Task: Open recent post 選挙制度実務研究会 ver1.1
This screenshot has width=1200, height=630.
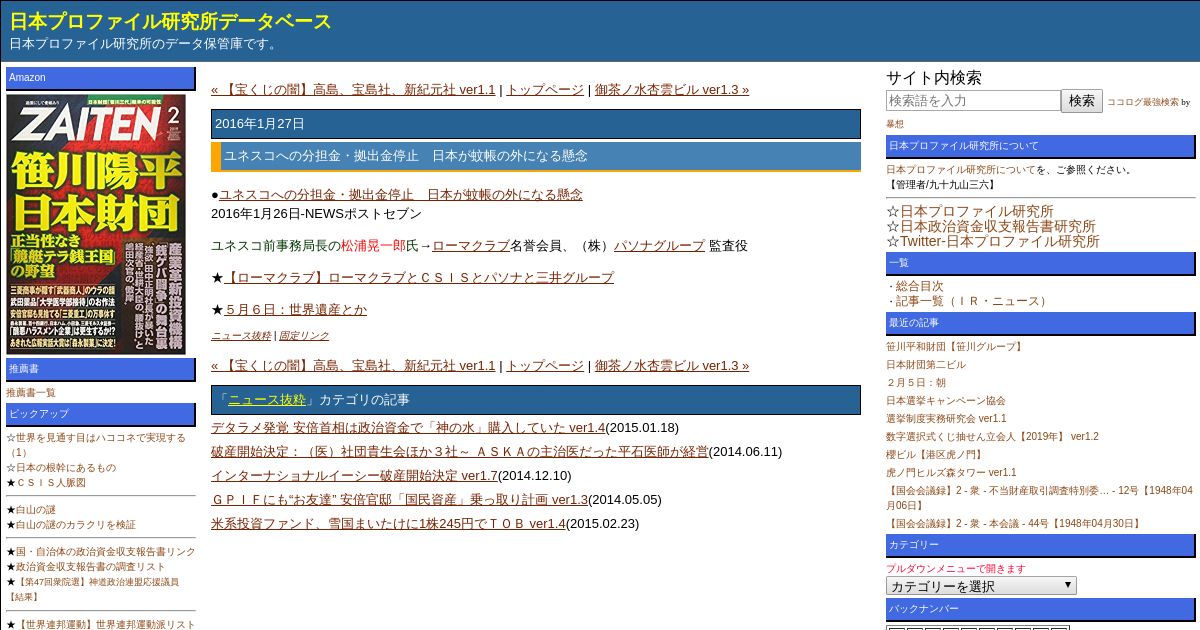Action: pos(946,418)
